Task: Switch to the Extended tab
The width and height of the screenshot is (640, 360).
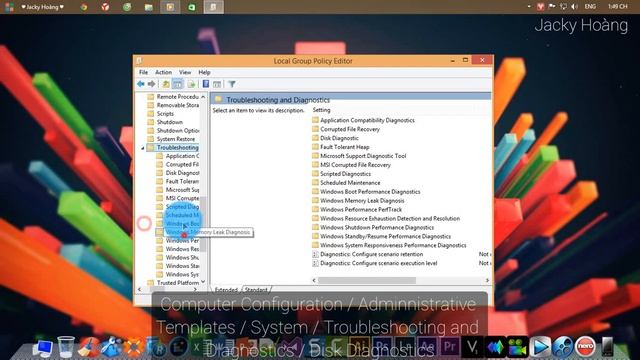Action: (x=226, y=289)
